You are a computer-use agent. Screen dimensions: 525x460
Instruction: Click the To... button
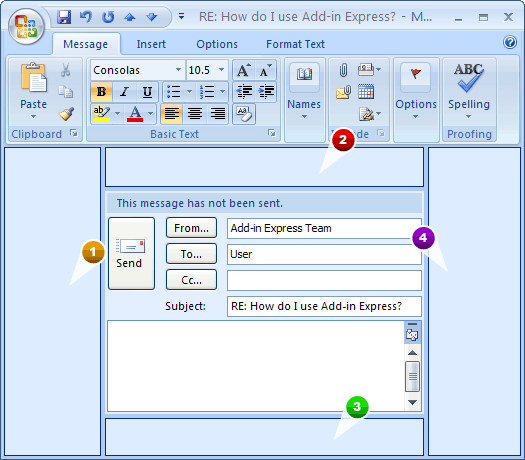coord(191,254)
